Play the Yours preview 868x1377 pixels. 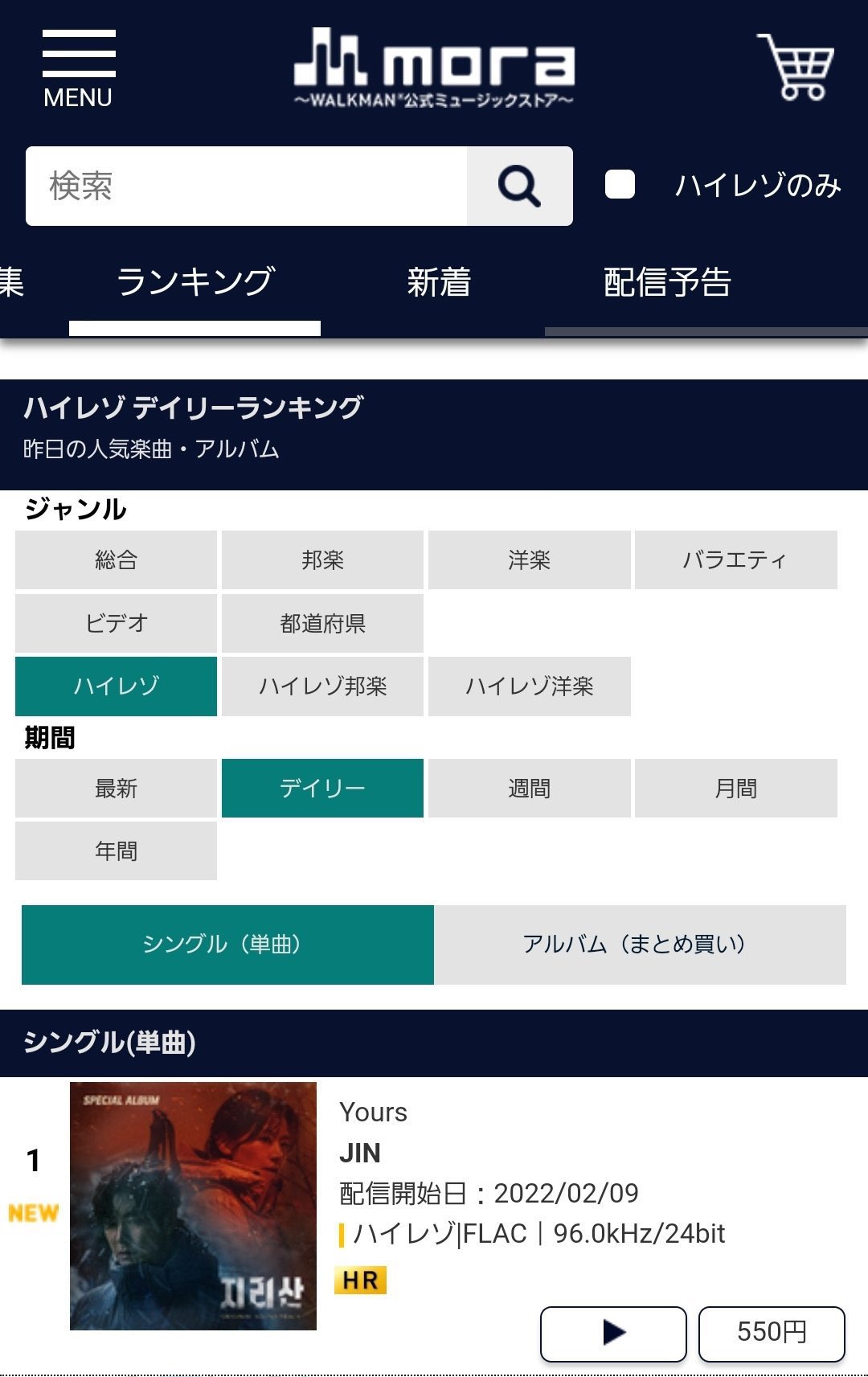tap(613, 1333)
